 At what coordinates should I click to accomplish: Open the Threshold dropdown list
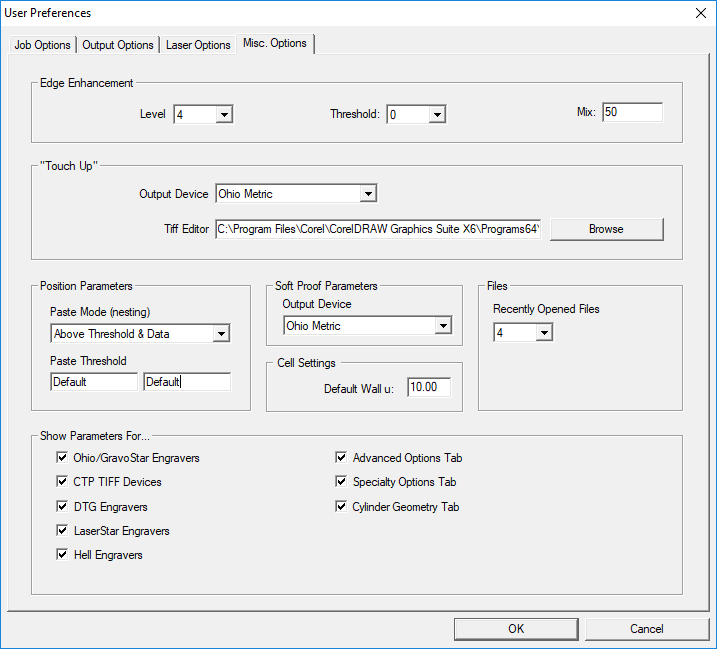pyautogui.click(x=436, y=115)
